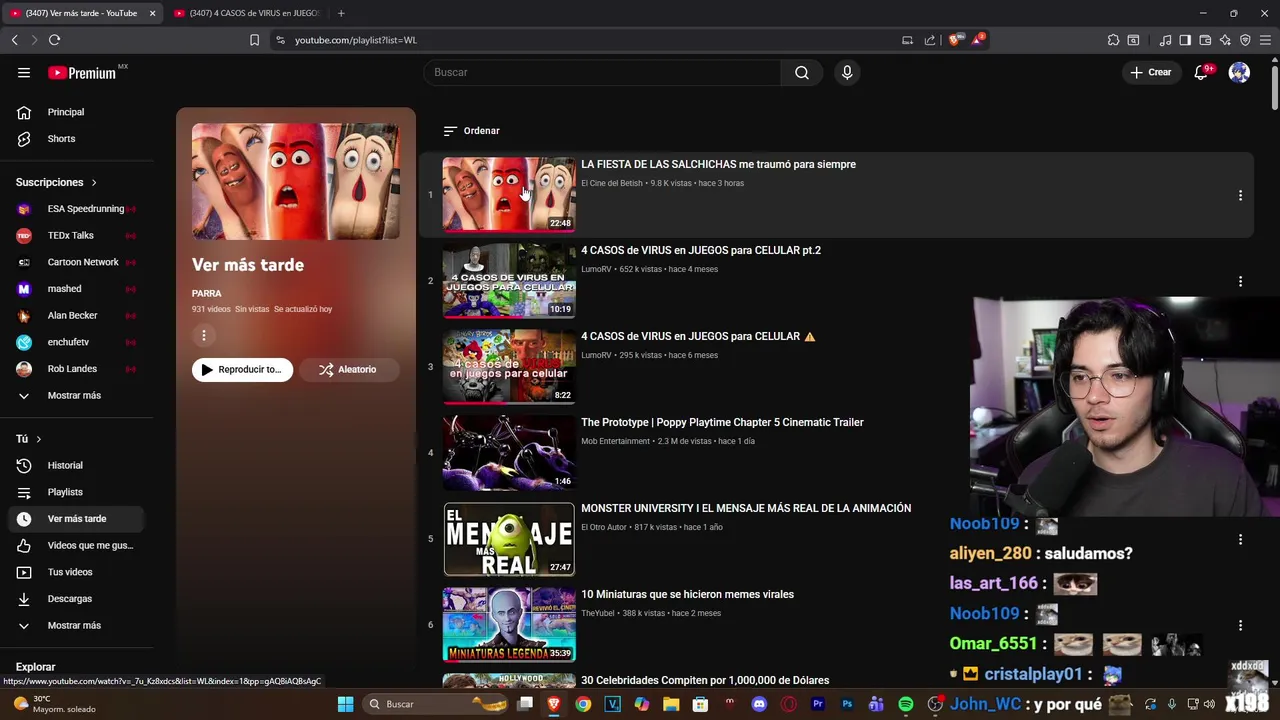The image size is (1280, 720).
Task: Open Spotify from taskbar
Action: (906, 704)
